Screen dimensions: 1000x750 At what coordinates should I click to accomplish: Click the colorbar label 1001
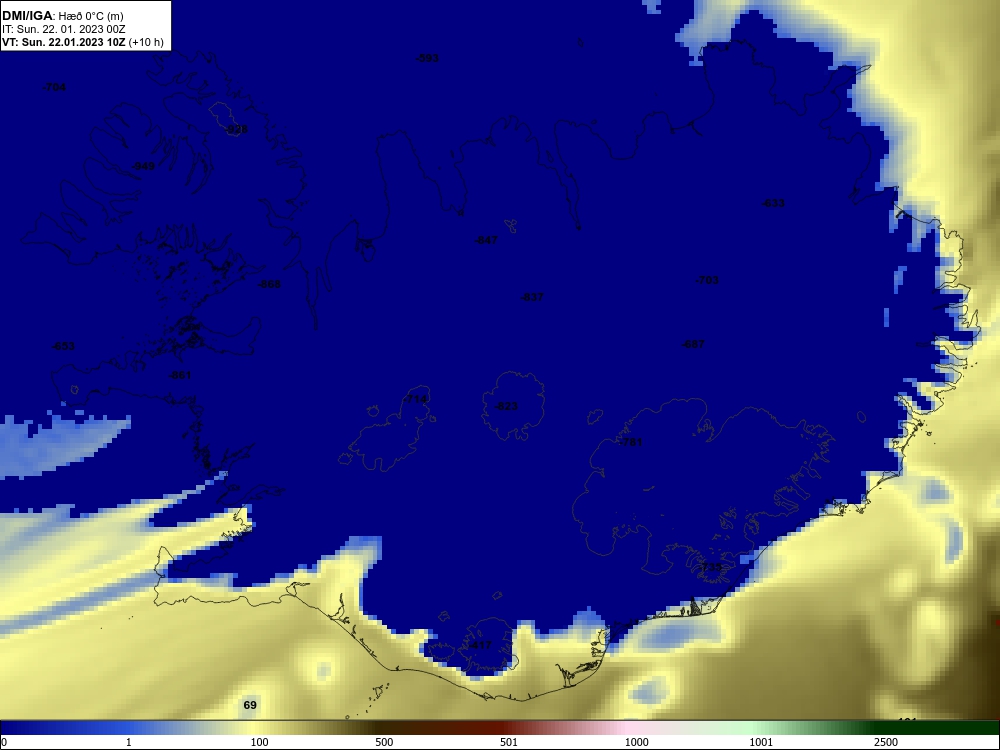[761, 743]
